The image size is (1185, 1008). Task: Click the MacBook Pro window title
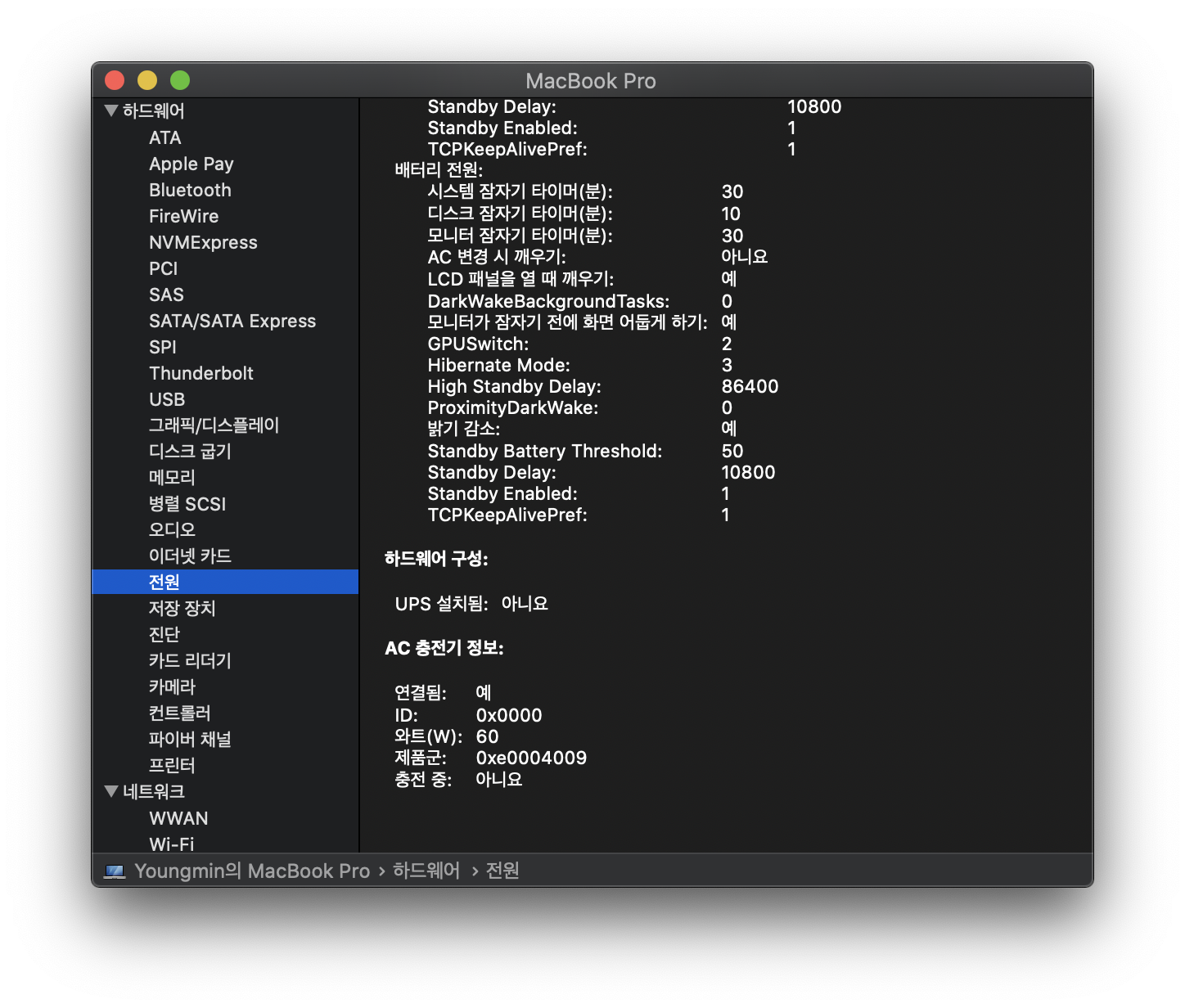[591, 81]
